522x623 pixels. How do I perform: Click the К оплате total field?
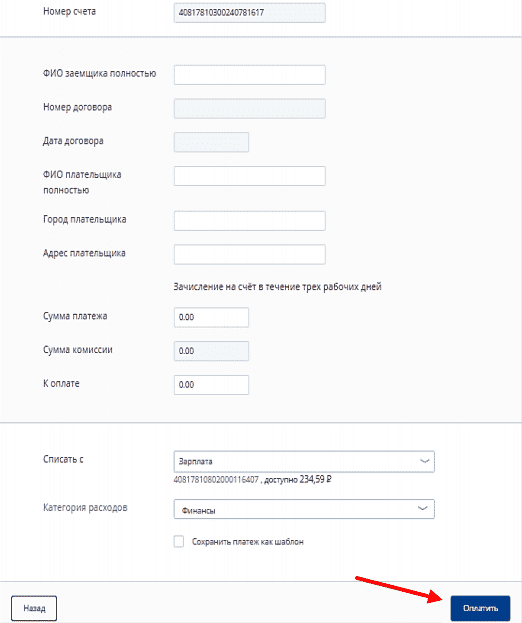[211, 385]
